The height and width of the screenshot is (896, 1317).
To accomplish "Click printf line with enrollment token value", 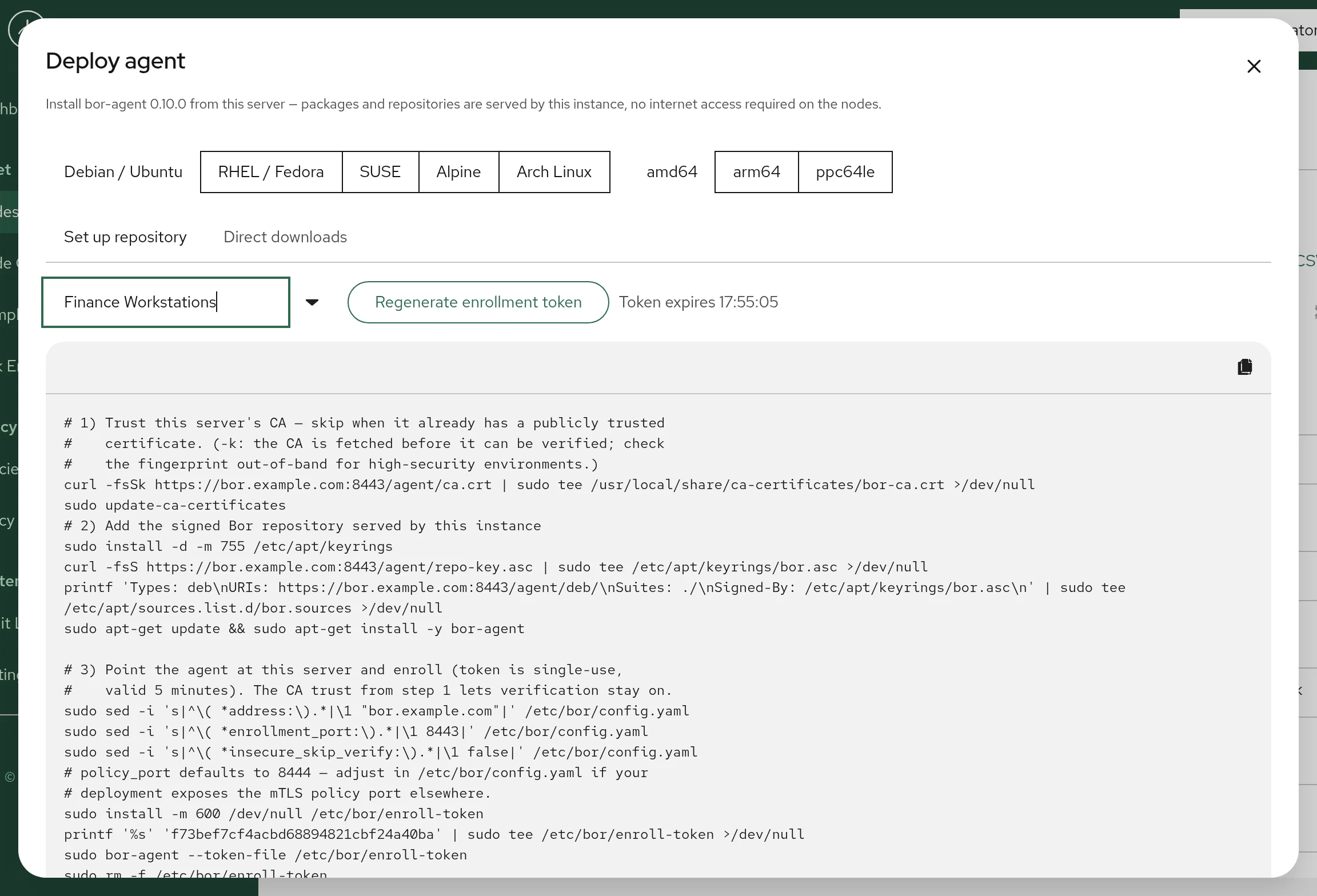I will (x=434, y=834).
